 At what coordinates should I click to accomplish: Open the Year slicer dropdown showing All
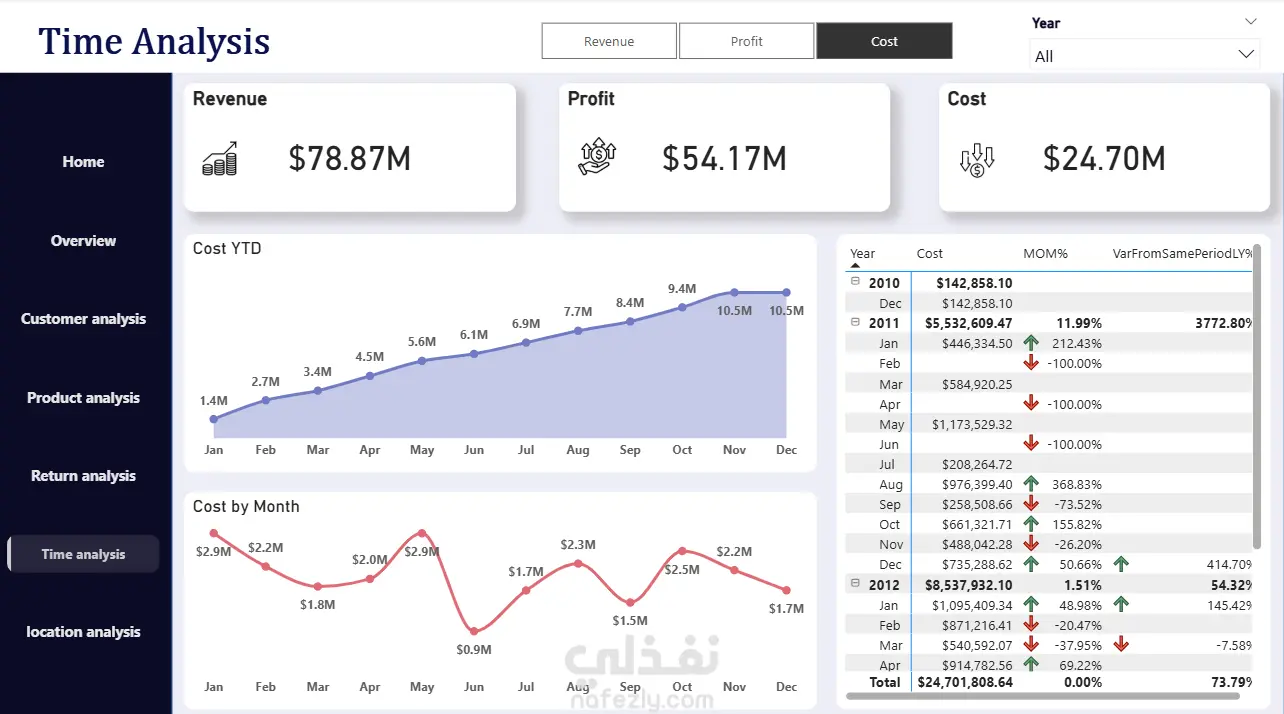coord(1145,55)
